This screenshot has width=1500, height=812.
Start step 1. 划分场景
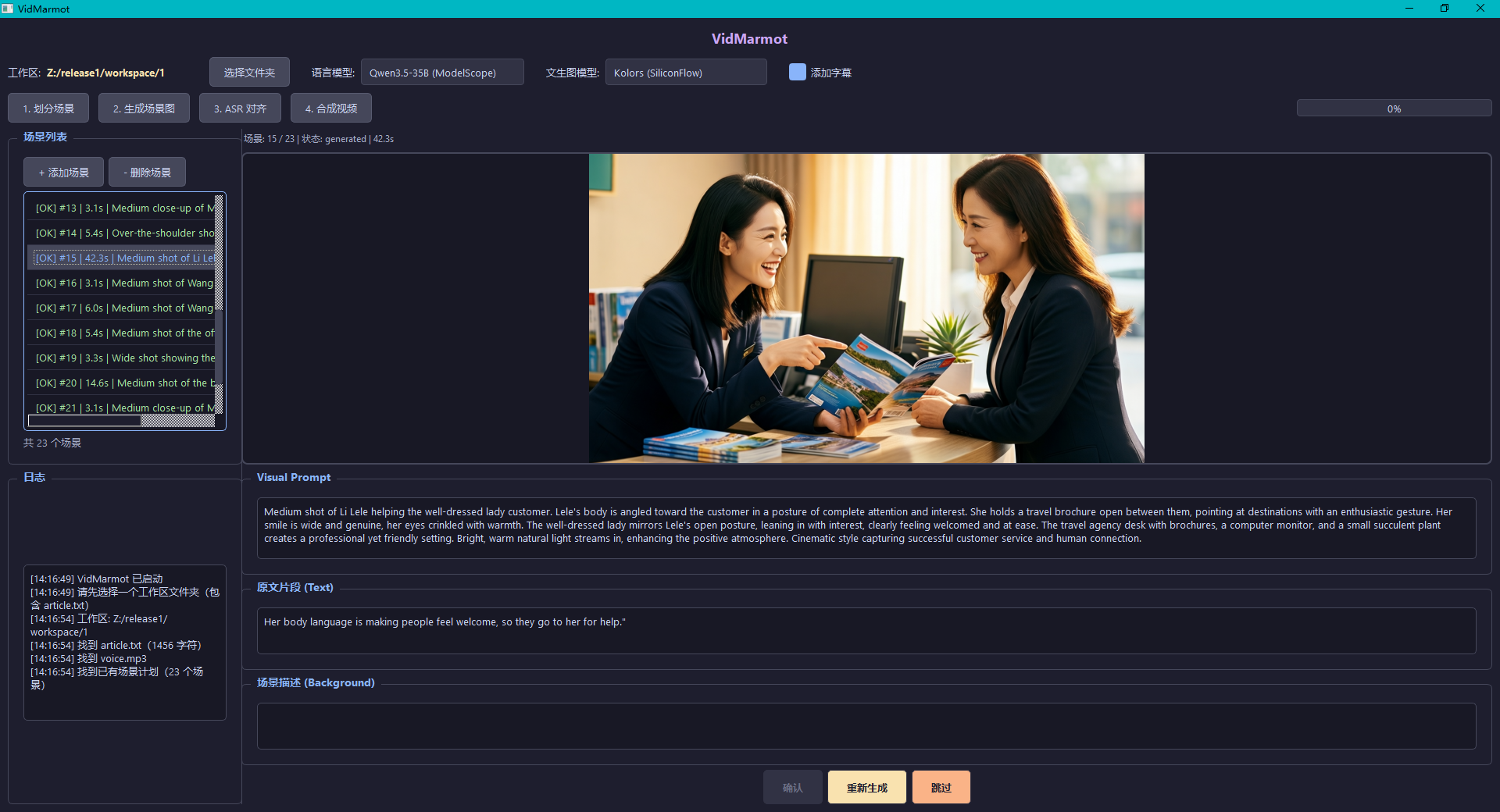(48, 108)
